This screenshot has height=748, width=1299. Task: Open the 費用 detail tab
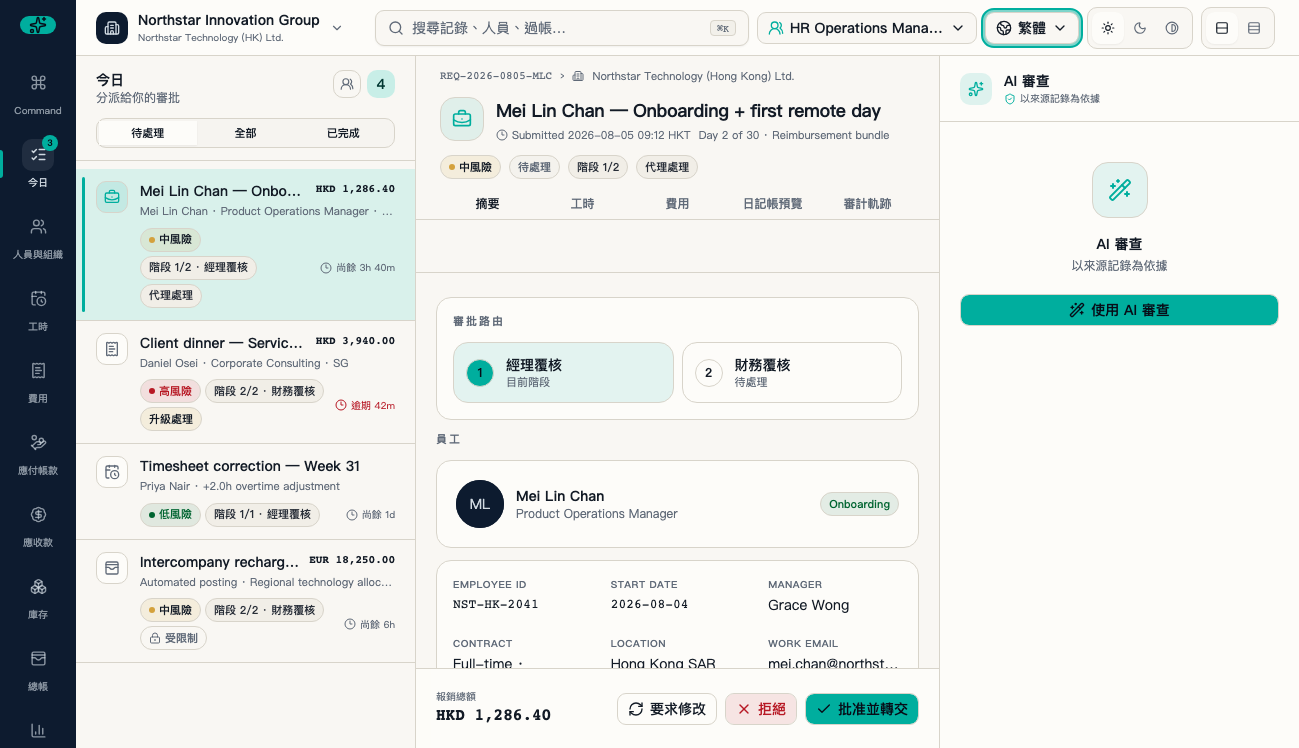pos(677,204)
